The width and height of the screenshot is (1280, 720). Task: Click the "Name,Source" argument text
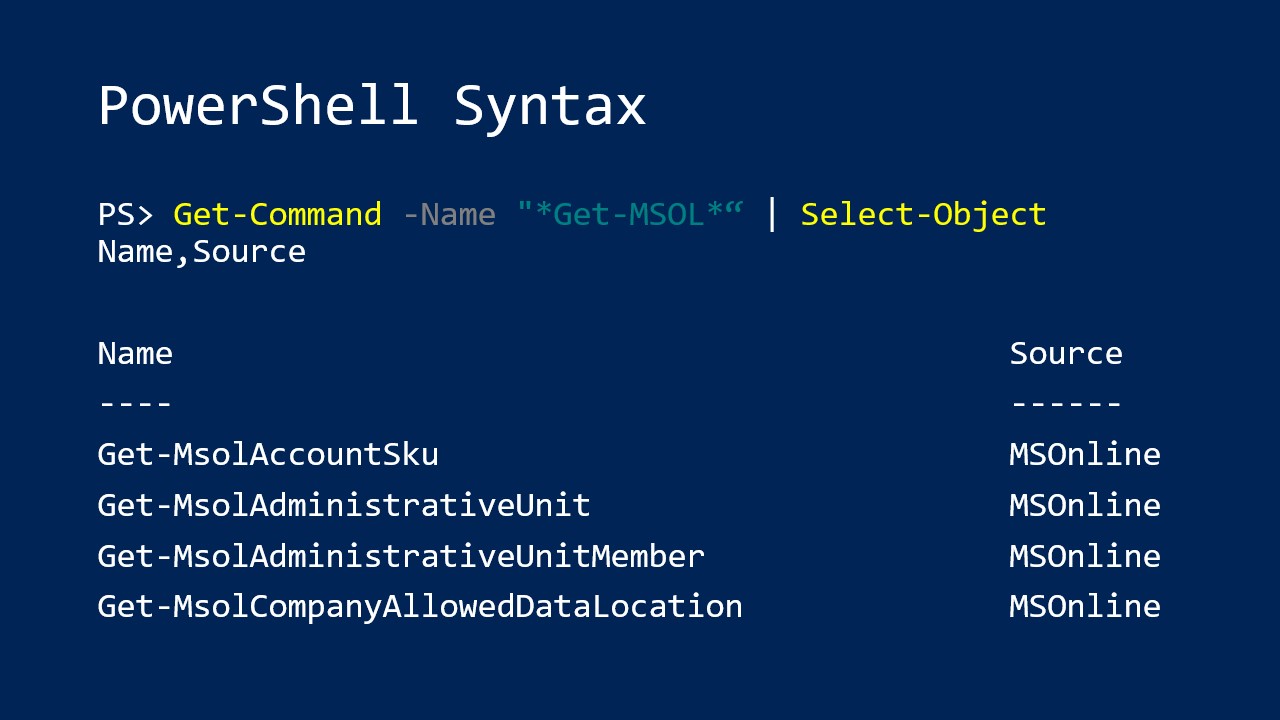[x=201, y=252]
